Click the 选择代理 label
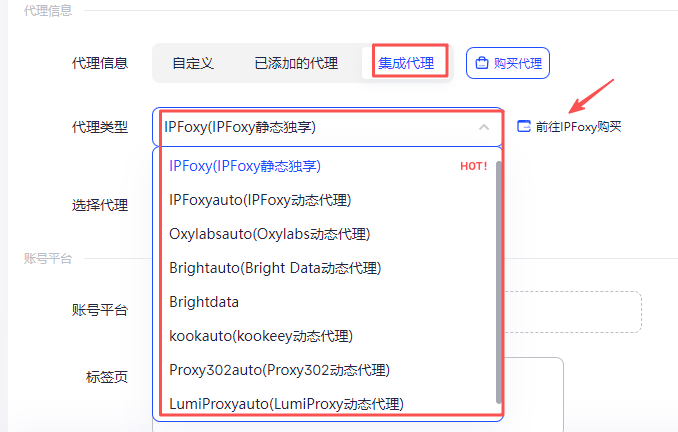Image resolution: width=678 pixels, height=432 pixels. 100,205
